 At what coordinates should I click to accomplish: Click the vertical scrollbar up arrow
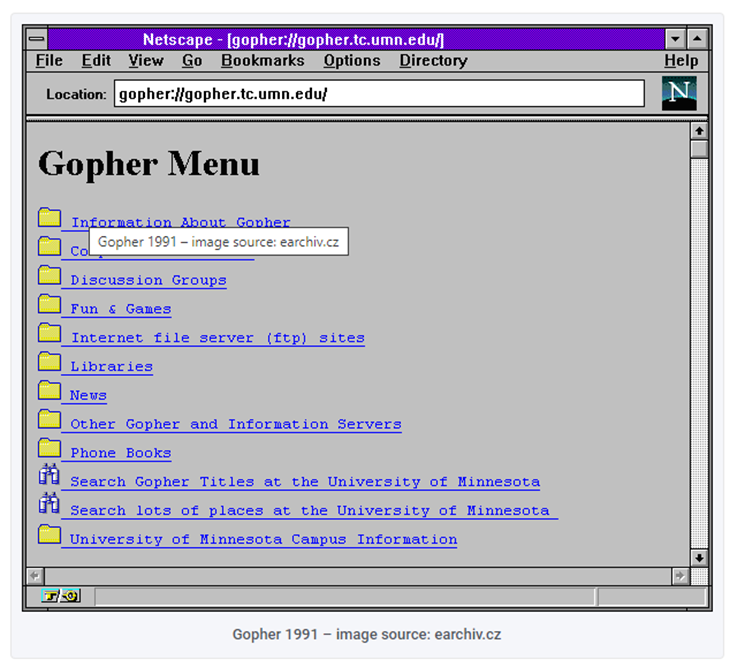click(x=699, y=131)
